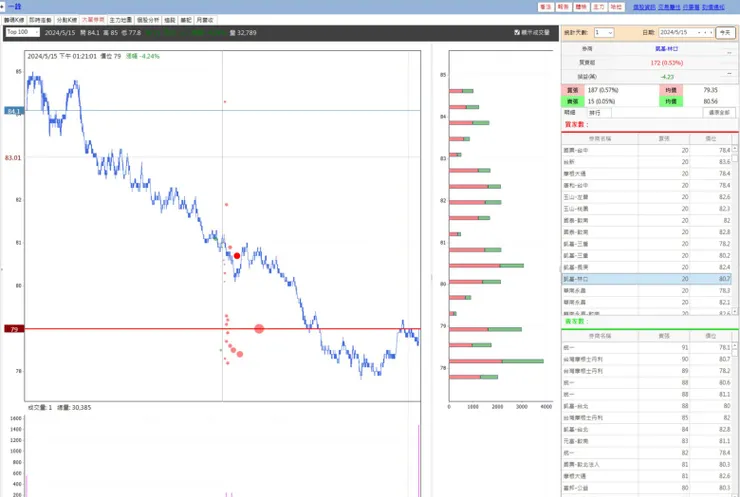Click the blue 84.1 price label on axis

(x=14, y=111)
